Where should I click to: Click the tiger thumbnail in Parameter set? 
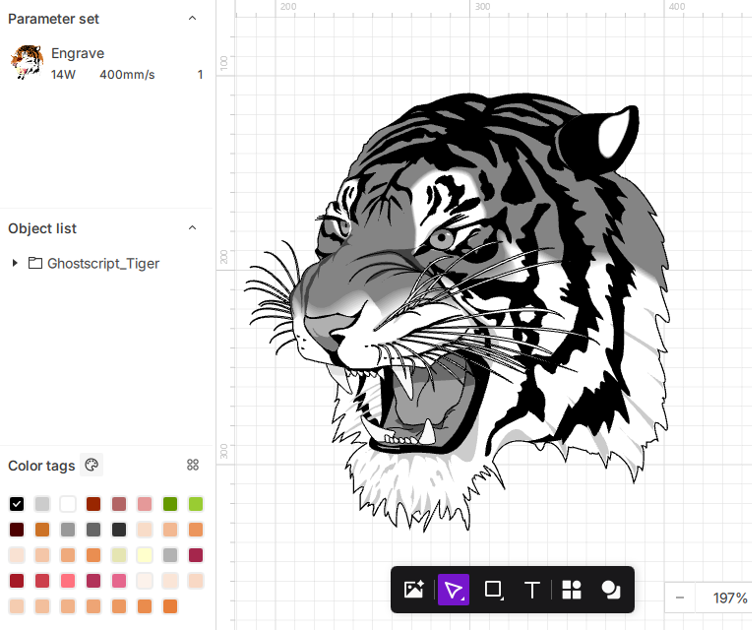[x=26, y=62]
